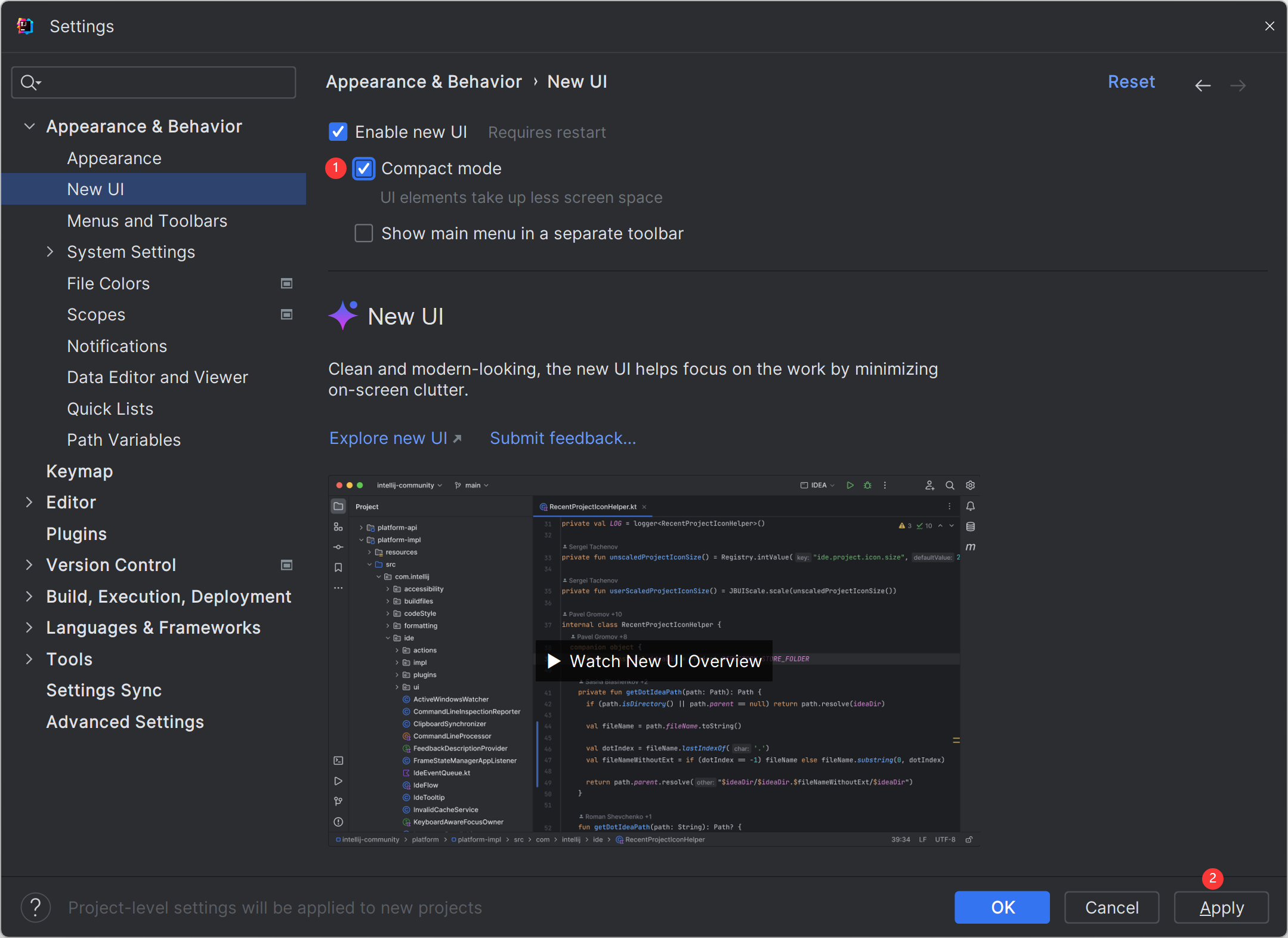Click the Project folder icon in preview

(x=338, y=507)
